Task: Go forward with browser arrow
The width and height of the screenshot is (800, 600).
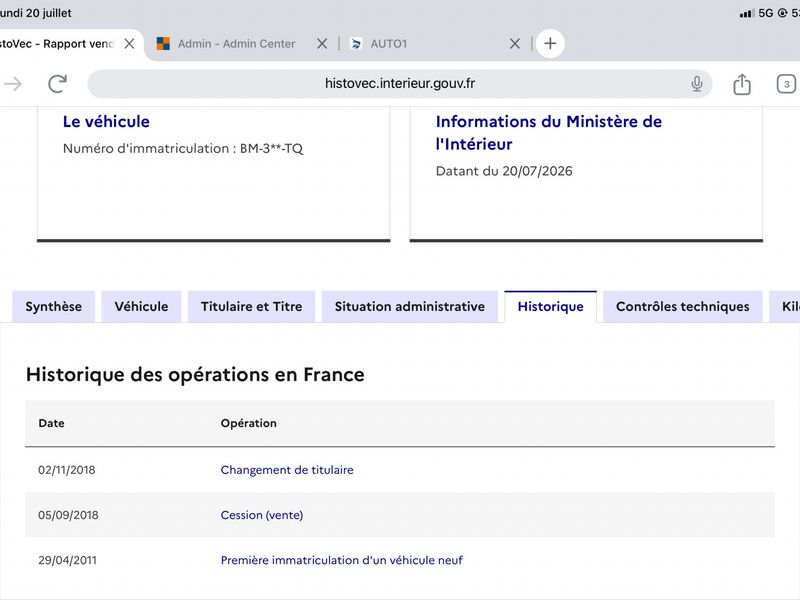Action: coord(13,84)
